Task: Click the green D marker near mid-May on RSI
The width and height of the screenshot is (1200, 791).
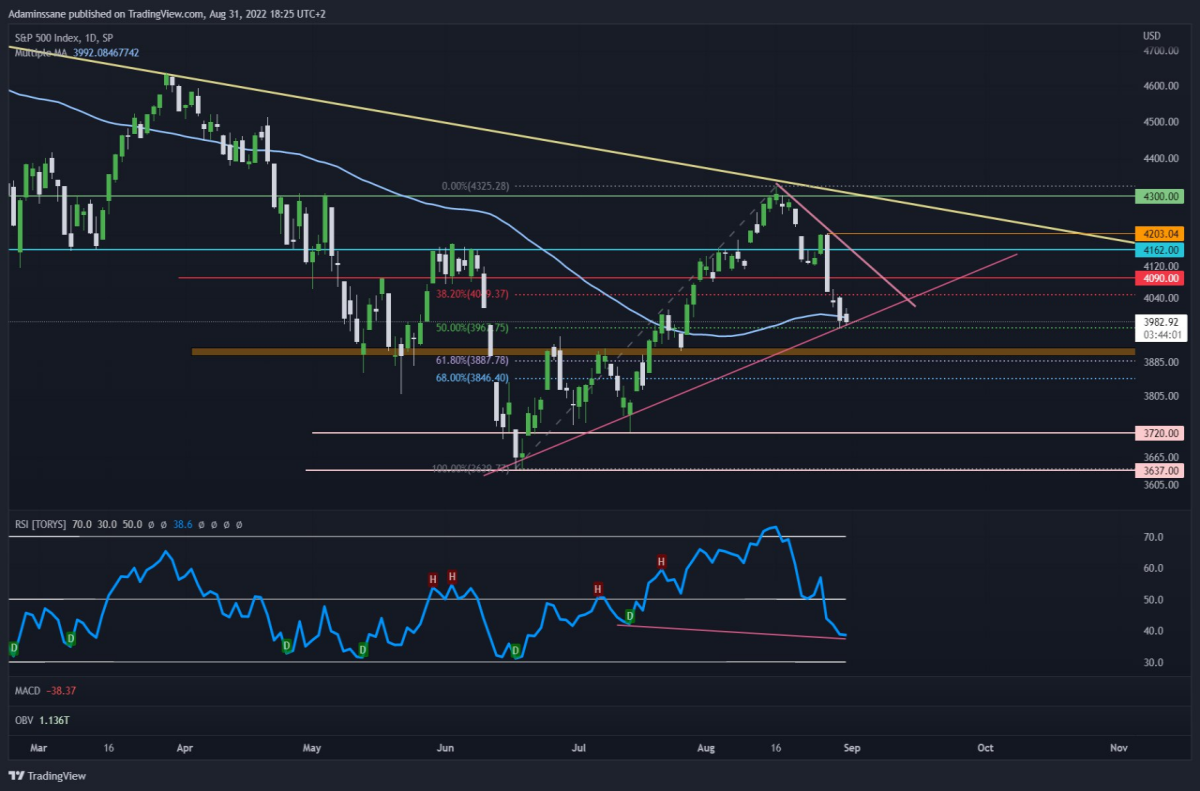Action: click(363, 650)
